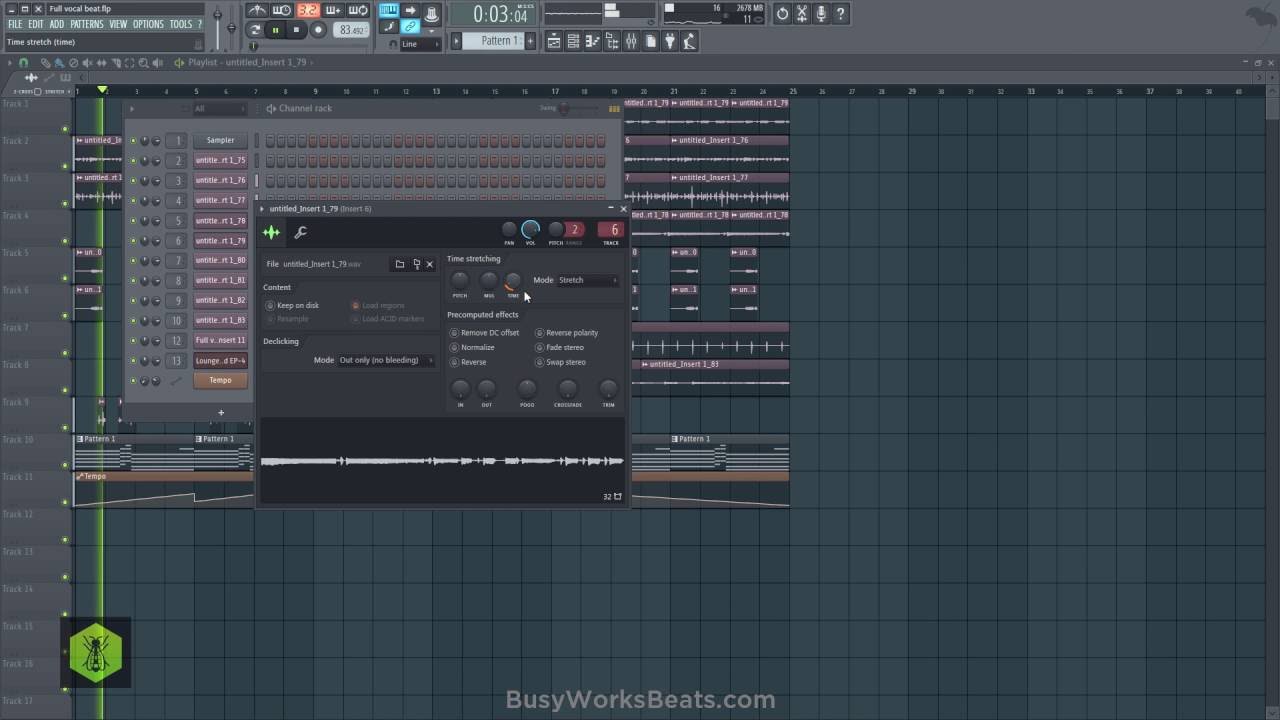
Task: Open the TOOLS menu
Action: (181, 24)
